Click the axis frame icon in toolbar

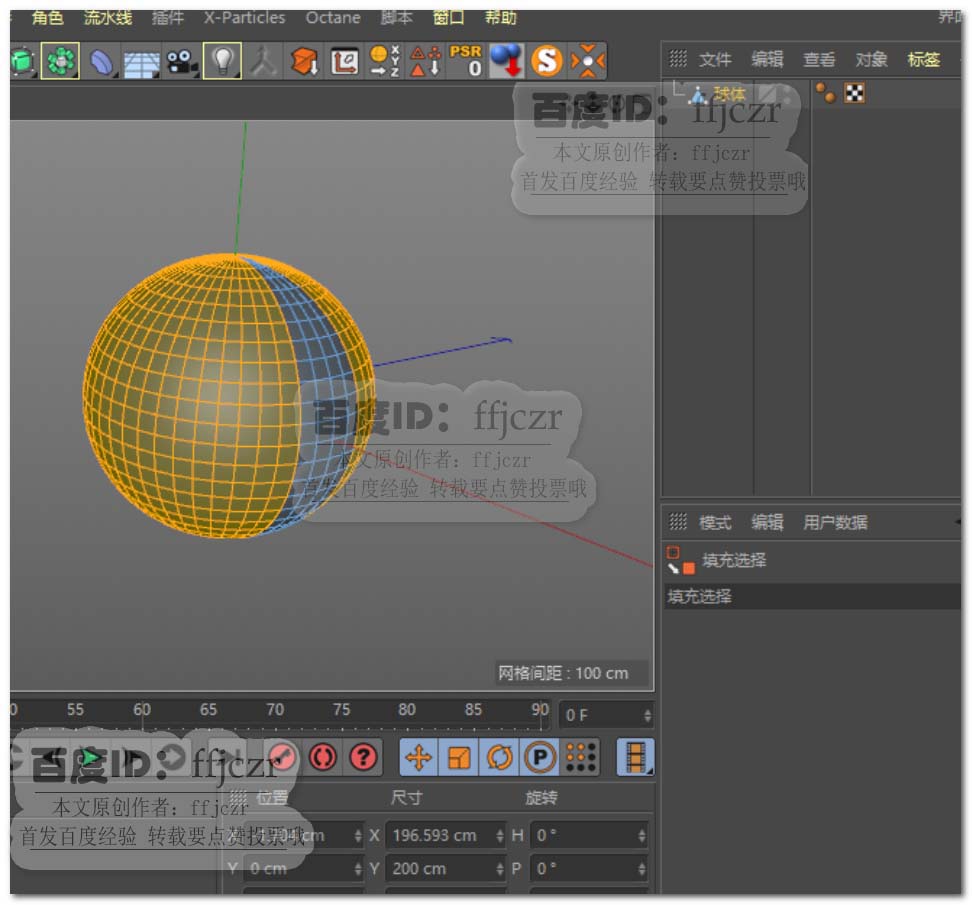coord(345,61)
